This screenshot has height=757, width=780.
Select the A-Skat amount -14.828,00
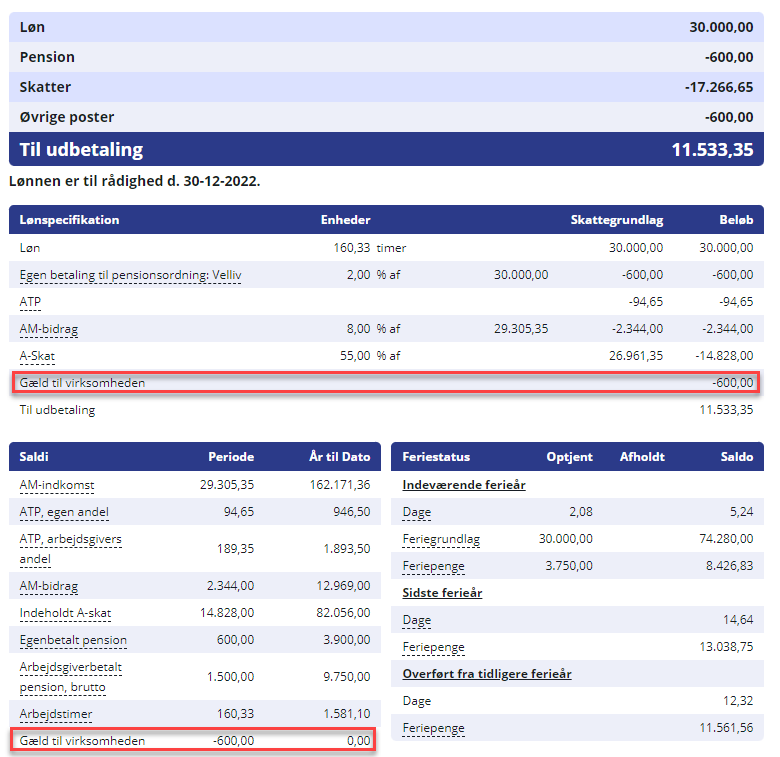pyautogui.click(x=724, y=356)
